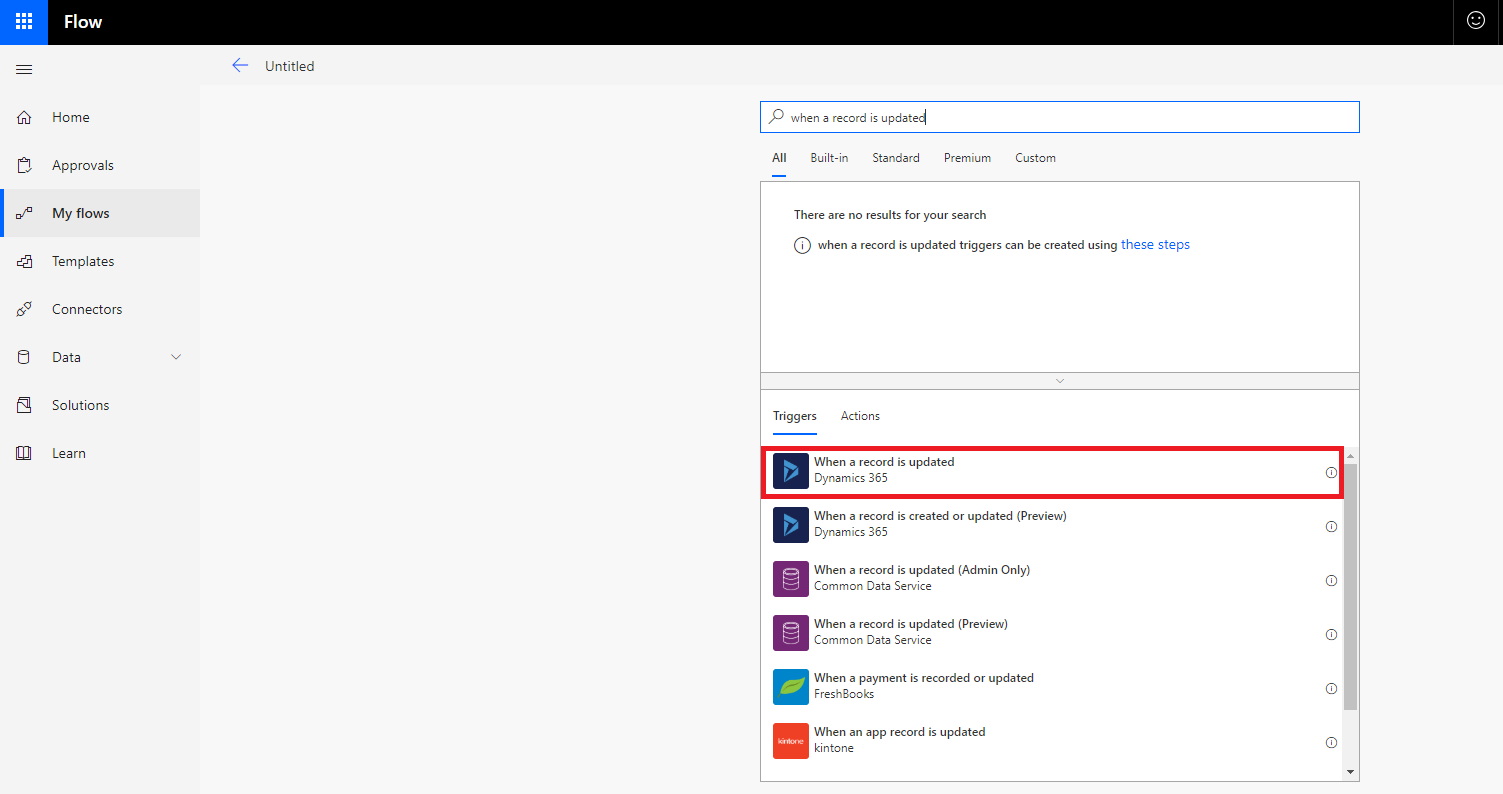The height and width of the screenshot is (794, 1503).
Task: Click Common Data Service icon for updated (Preview)
Action: point(791,633)
